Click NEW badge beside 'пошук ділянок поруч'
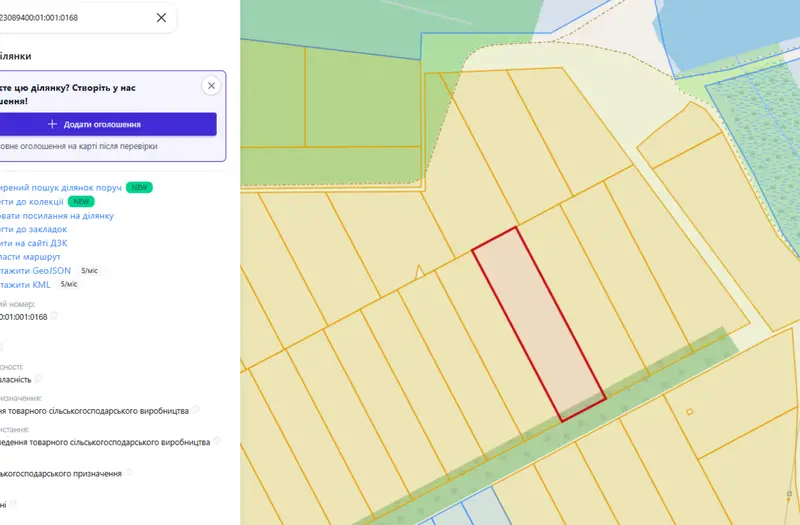The image size is (800, 525). pyautogui.click(x=139, y=188)
